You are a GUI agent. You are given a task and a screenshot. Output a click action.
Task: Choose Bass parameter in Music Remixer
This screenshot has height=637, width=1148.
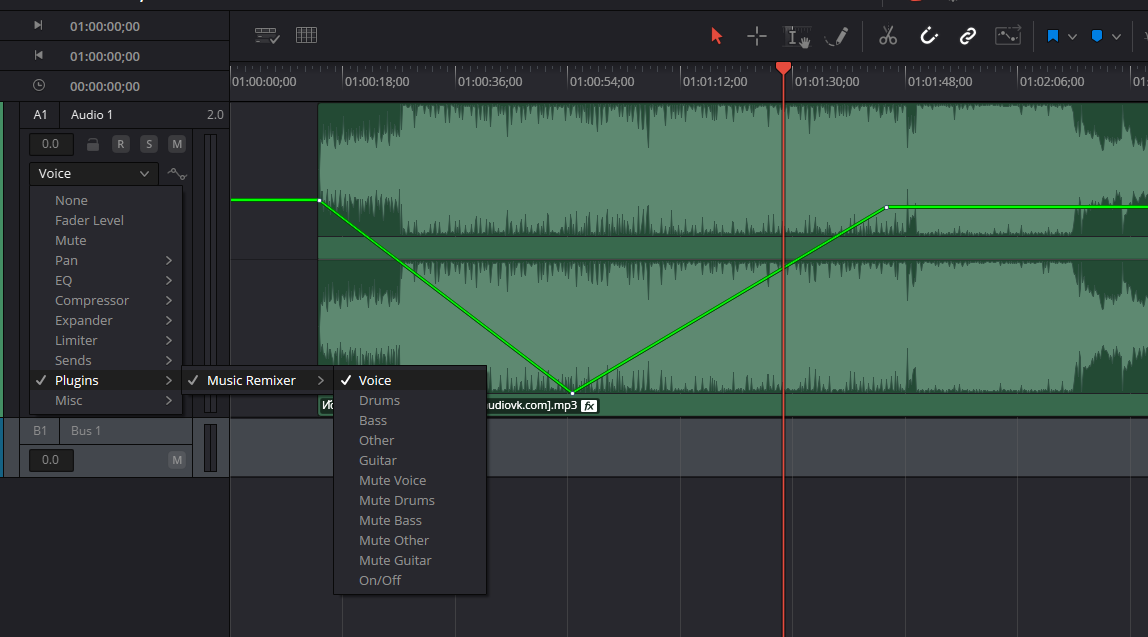pyautogui.click(x=410, y=420)
